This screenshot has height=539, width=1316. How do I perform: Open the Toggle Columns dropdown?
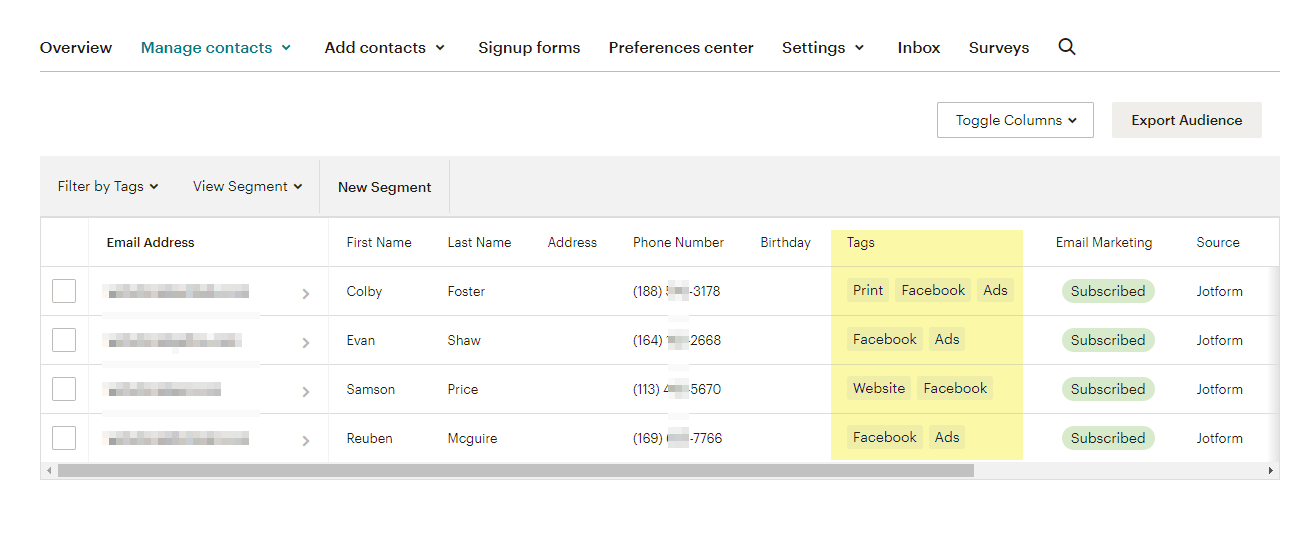click(1015, 120)
